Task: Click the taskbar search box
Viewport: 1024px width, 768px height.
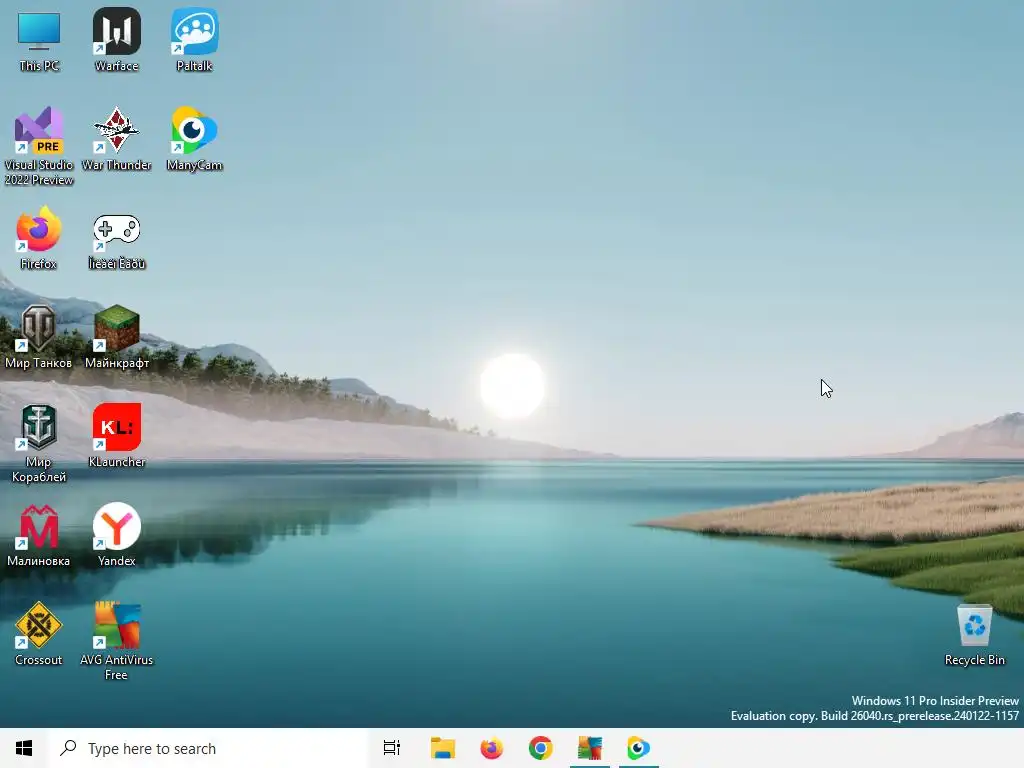Action: [x=208, y=748]
